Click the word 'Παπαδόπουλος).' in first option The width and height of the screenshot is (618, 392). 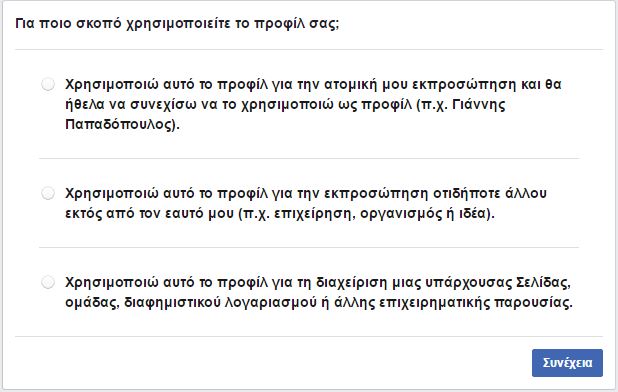[x=122, y=125]
